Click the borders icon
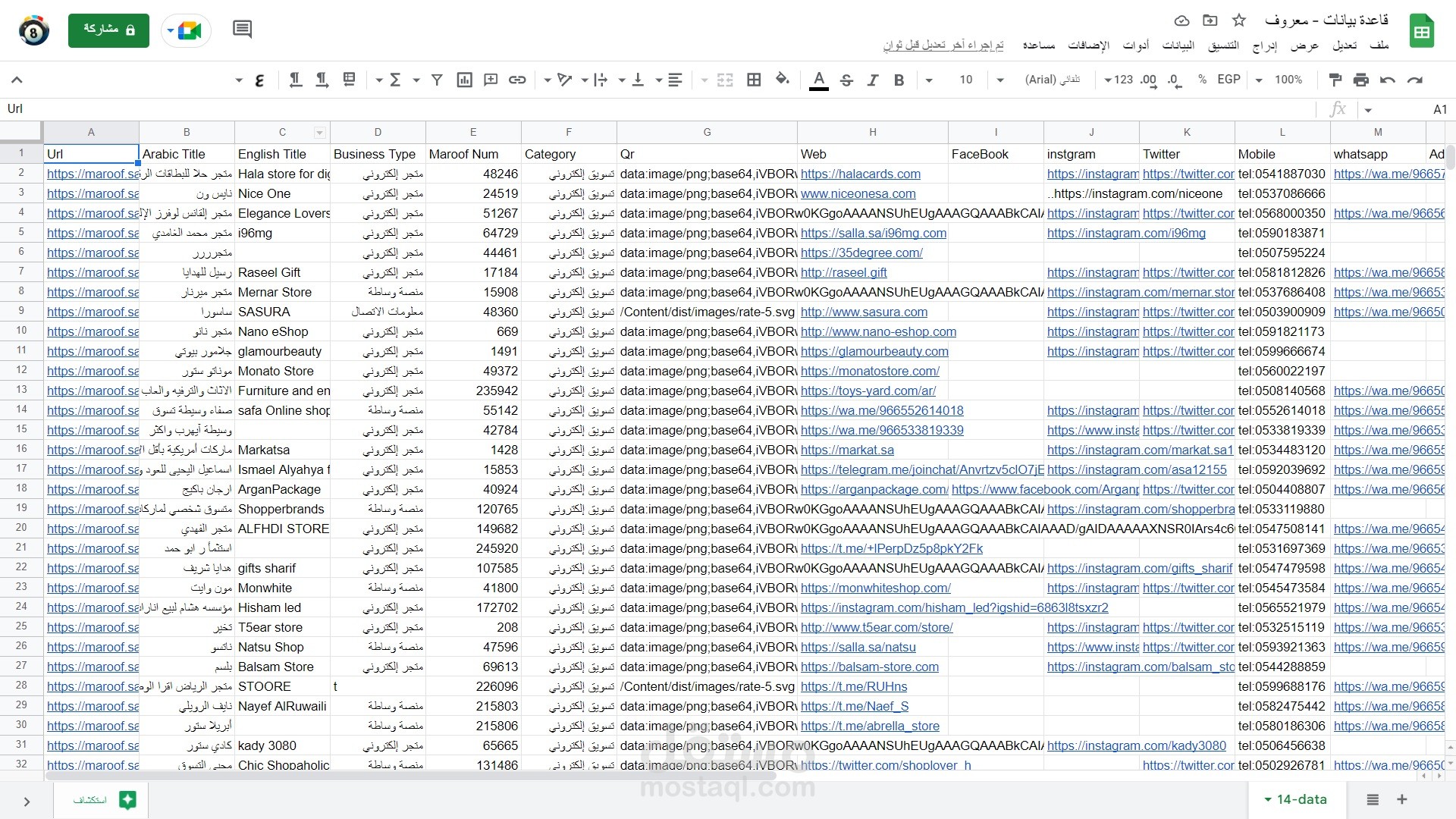The height and width of the screenshot is (819, 1456). [754, 80]
